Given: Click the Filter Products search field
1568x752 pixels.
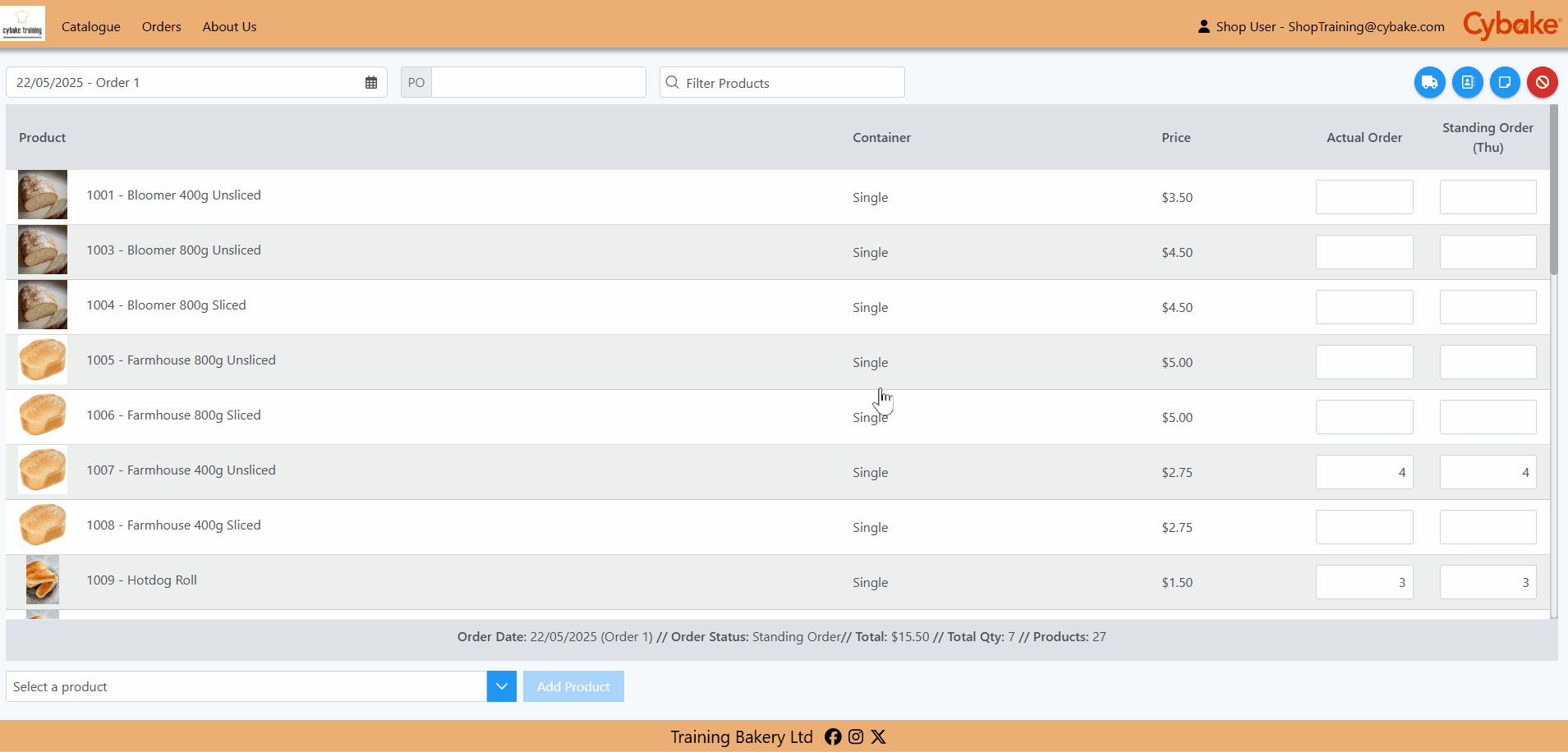Looking at the screenshot, I should pos(782,82).
